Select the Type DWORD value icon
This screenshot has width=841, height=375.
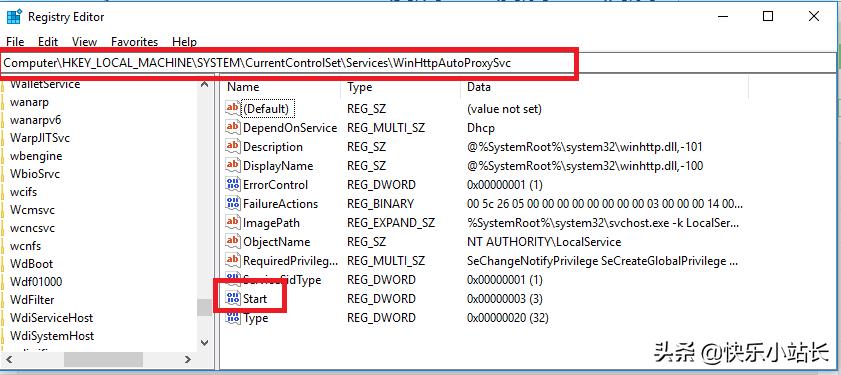pos(233,318)
